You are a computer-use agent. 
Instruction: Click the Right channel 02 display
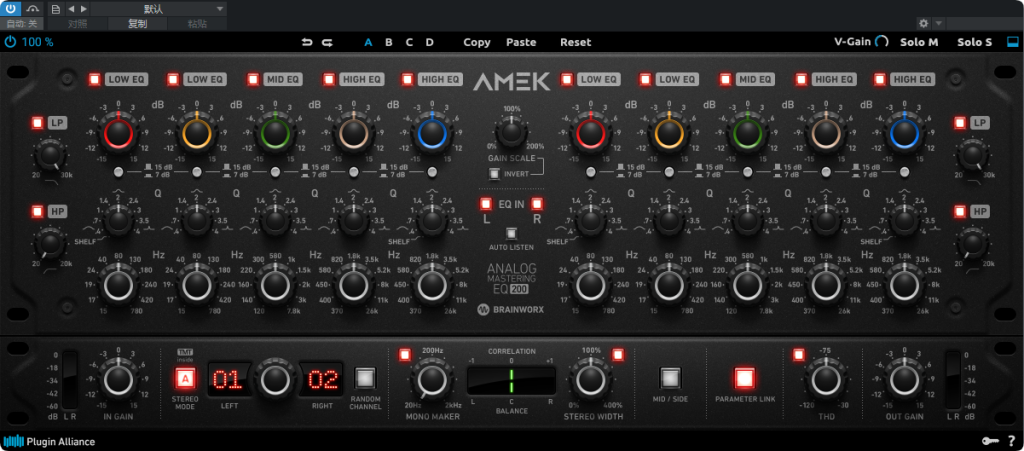(x=321, y=379)
